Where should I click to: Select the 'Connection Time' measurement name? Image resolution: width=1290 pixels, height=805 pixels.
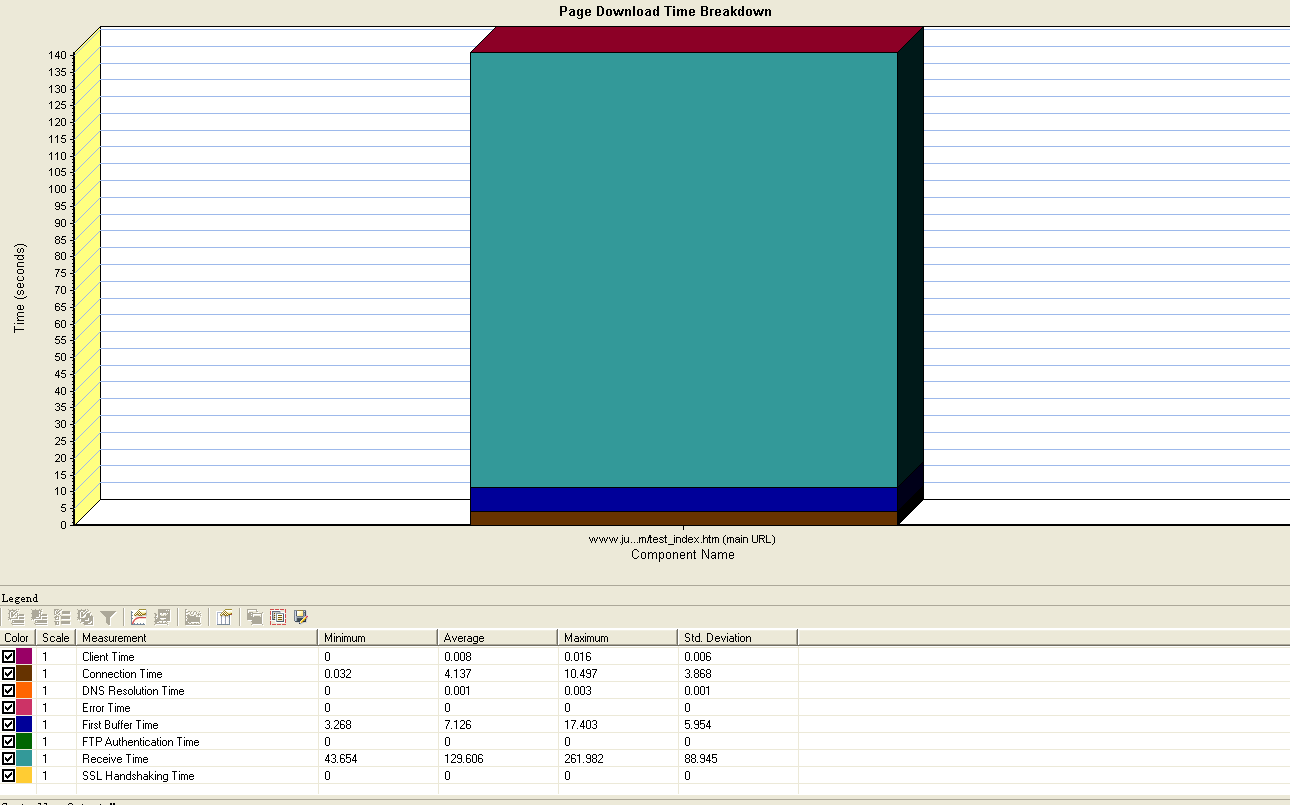[122, 673]
